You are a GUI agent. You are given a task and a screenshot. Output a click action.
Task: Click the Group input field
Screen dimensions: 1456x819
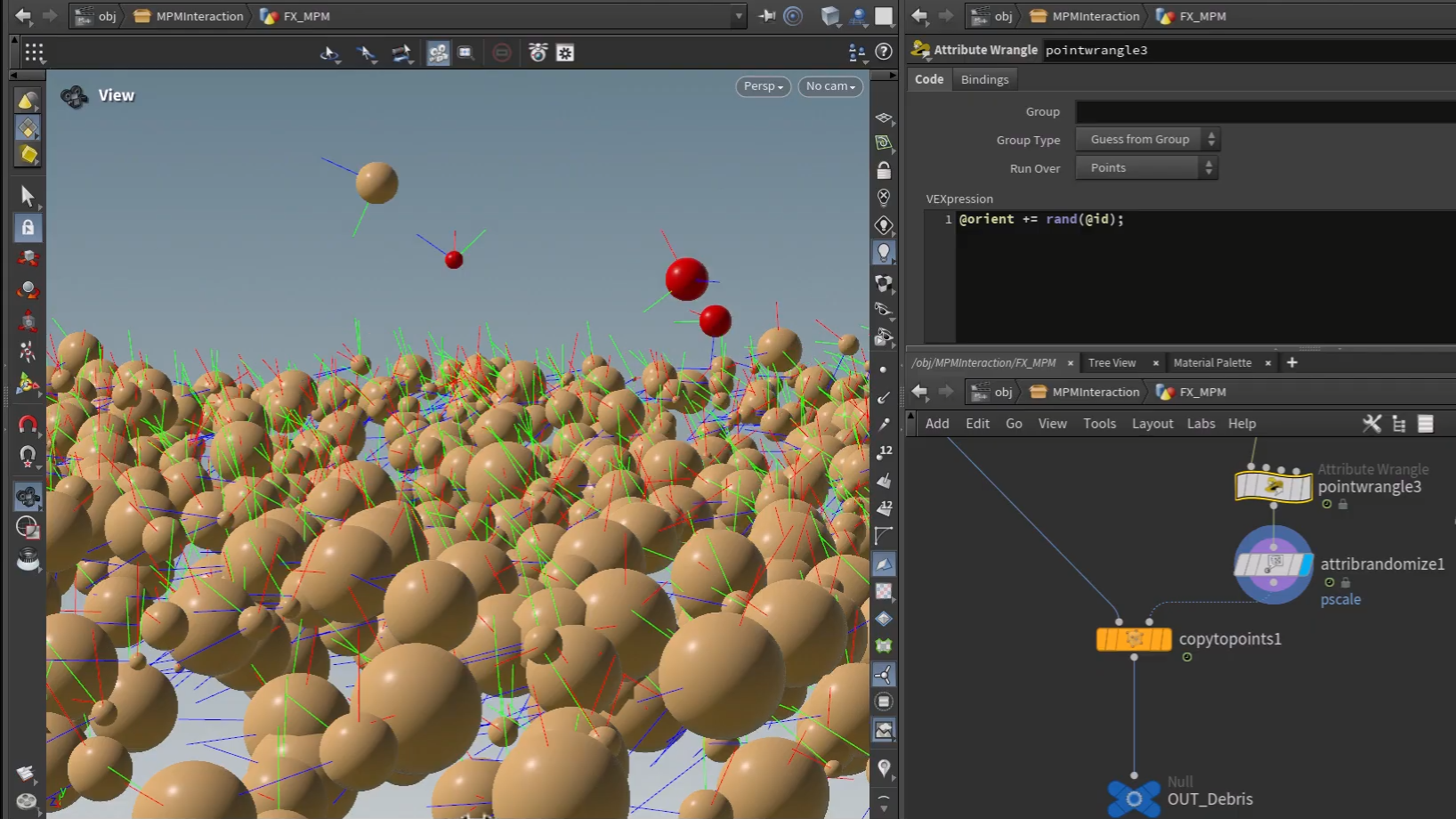(x=1266, y=112)
